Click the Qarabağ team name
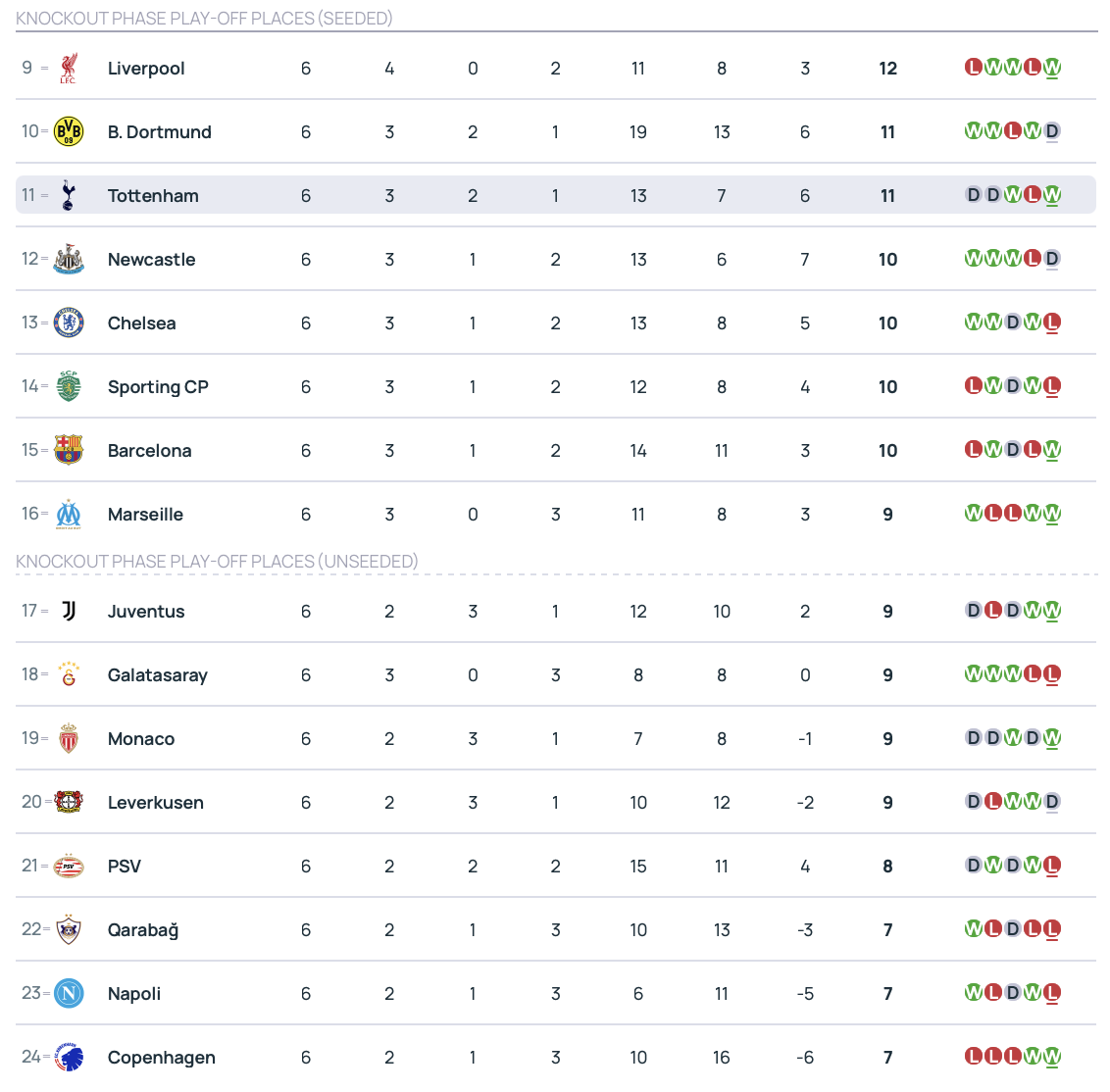The height and width of the screenshot is (1092, 1110). [143, 930]
